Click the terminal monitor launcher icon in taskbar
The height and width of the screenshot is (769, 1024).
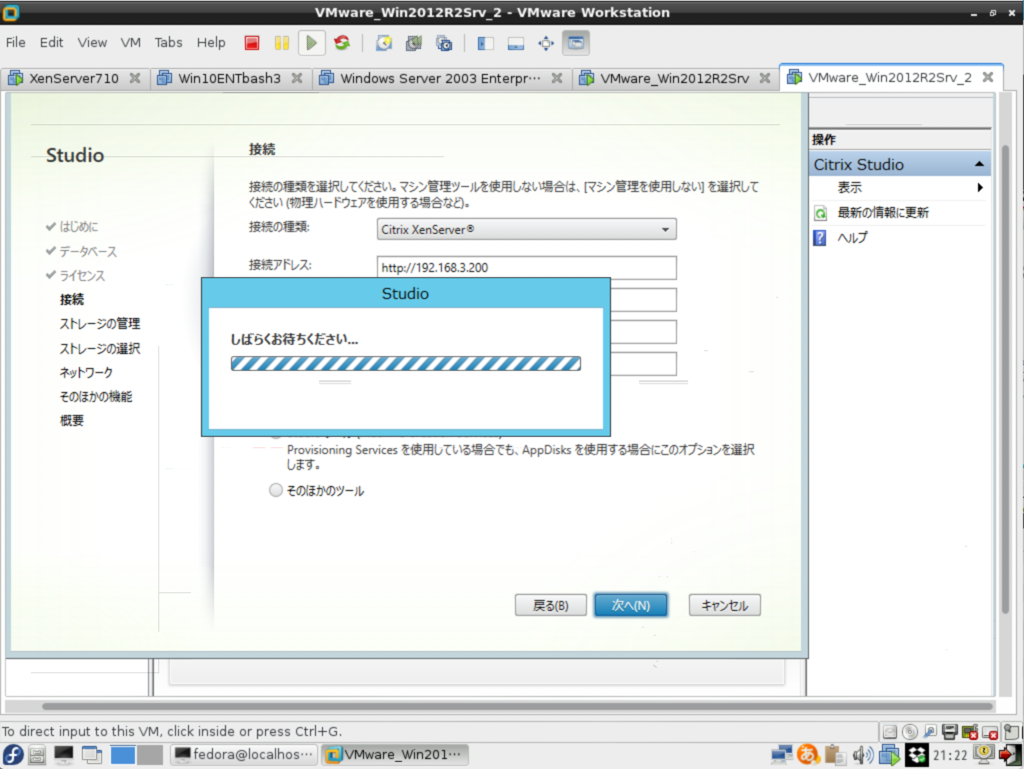point(63,755)
